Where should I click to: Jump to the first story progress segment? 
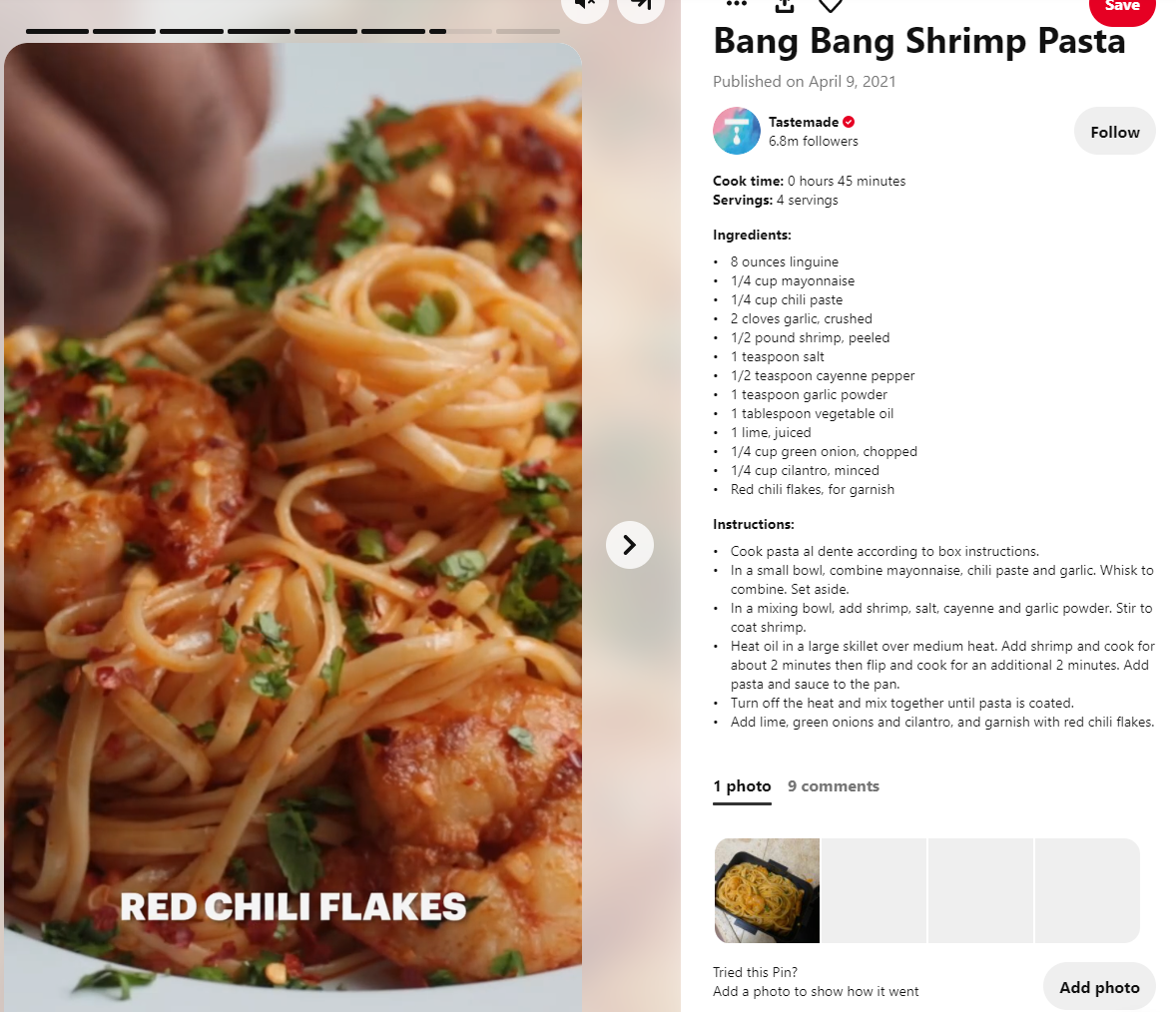pyautogui.click(x=57, y=32)
